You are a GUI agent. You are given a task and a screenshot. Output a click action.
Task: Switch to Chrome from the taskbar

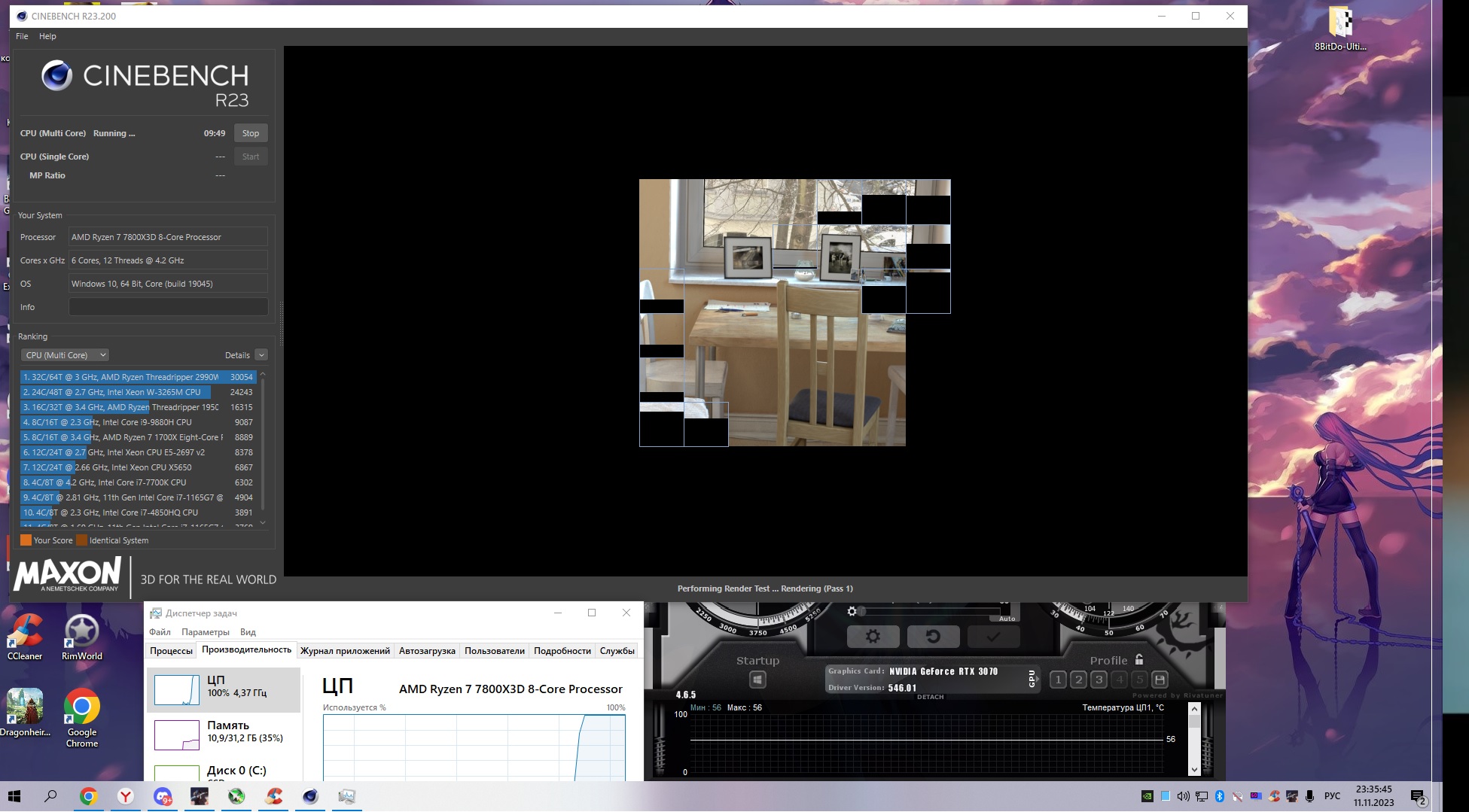tap(88, 796)
